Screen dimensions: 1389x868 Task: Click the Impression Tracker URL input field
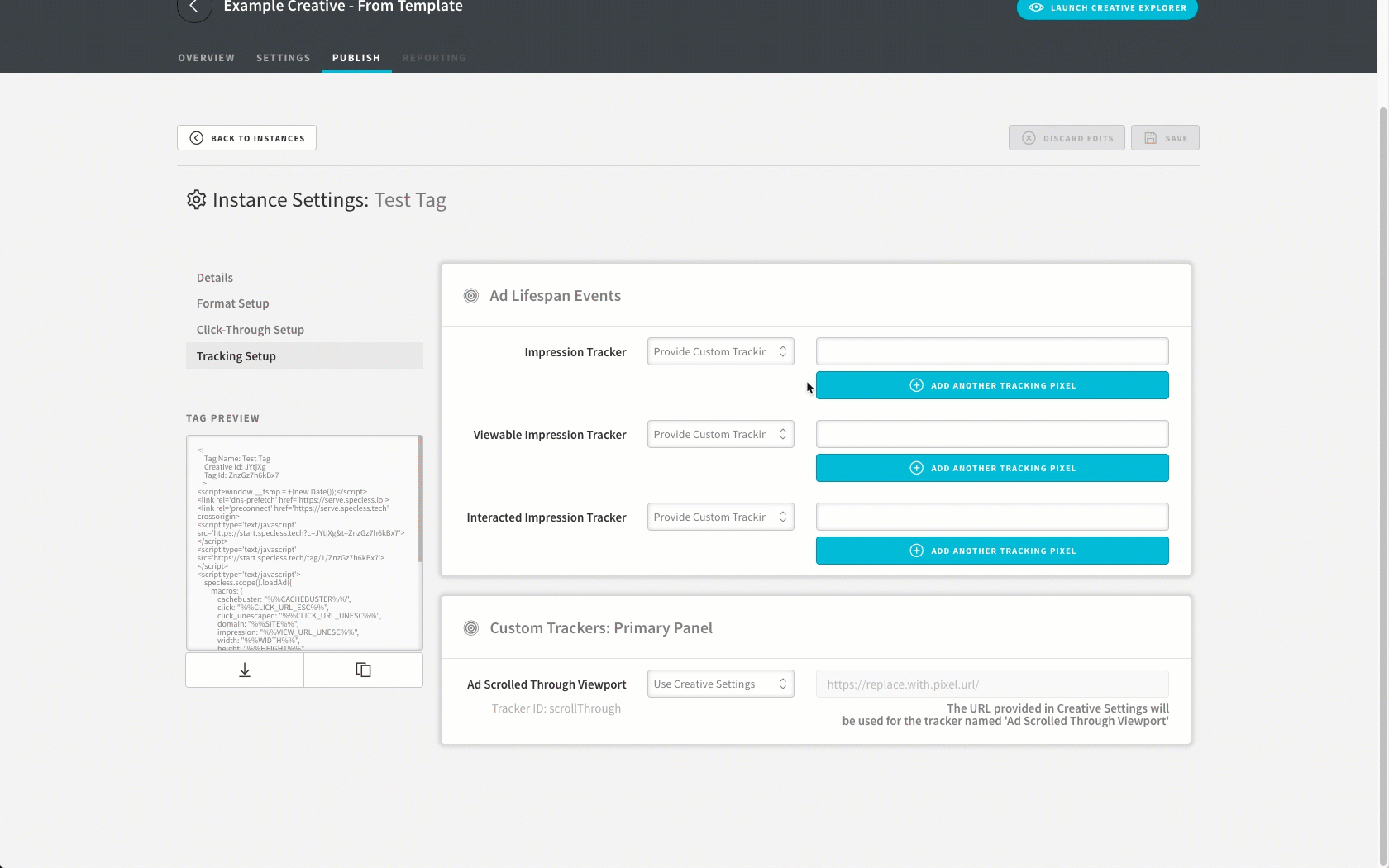(992, 351)
